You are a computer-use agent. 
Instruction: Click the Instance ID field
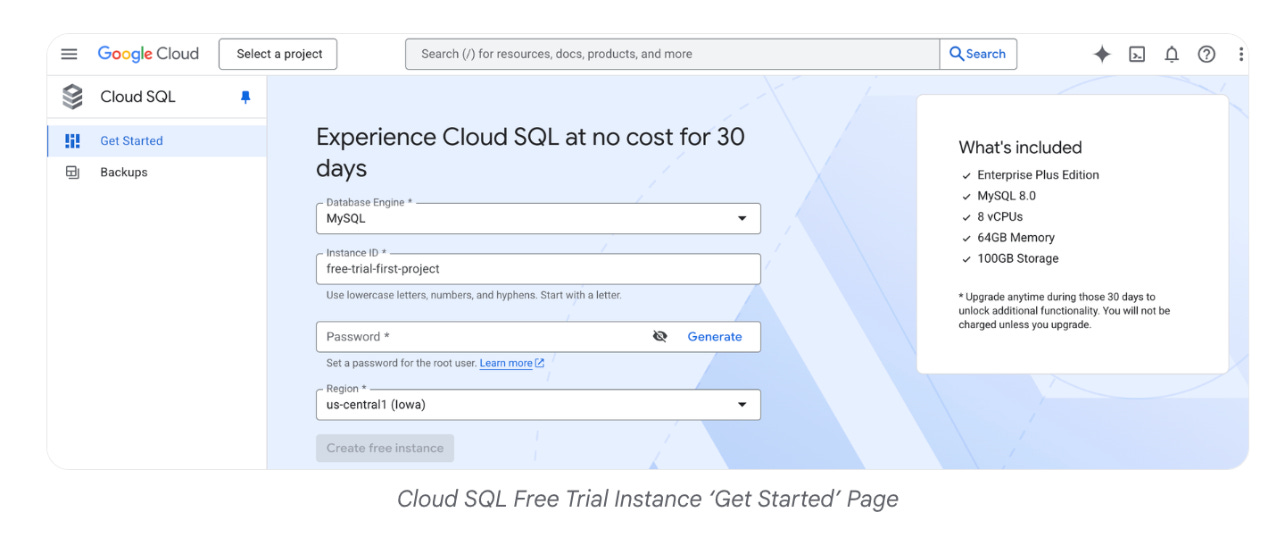538,269
